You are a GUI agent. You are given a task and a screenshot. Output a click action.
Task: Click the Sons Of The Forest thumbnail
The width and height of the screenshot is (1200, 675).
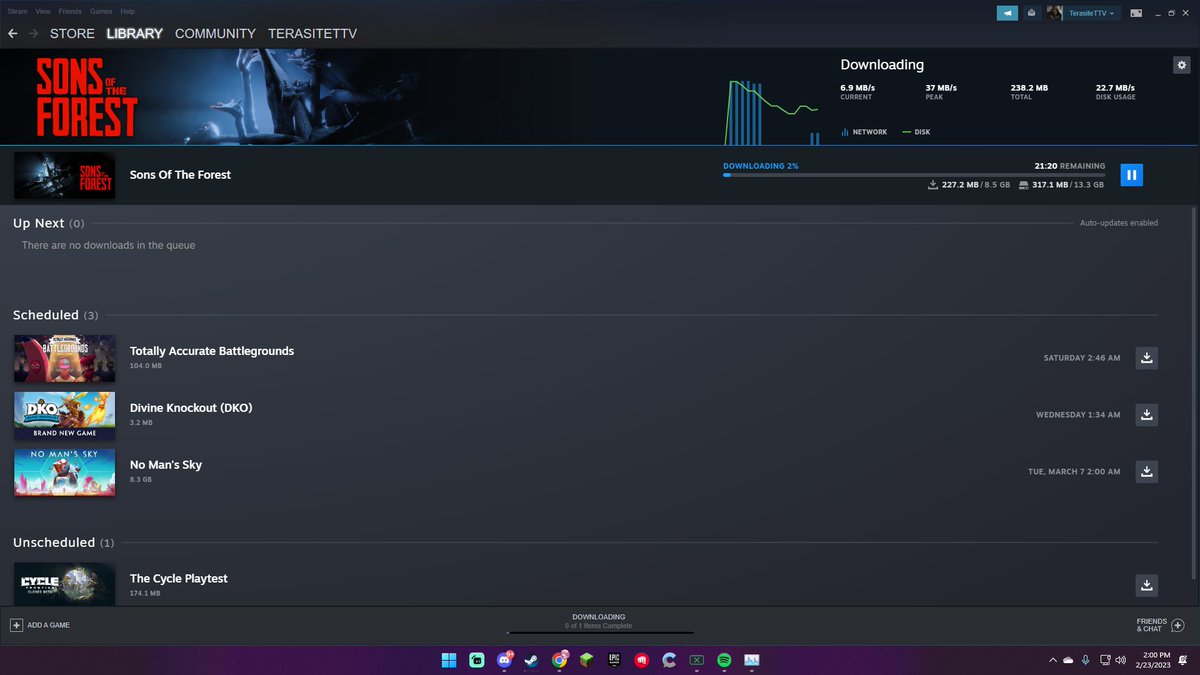click(64, 175)
